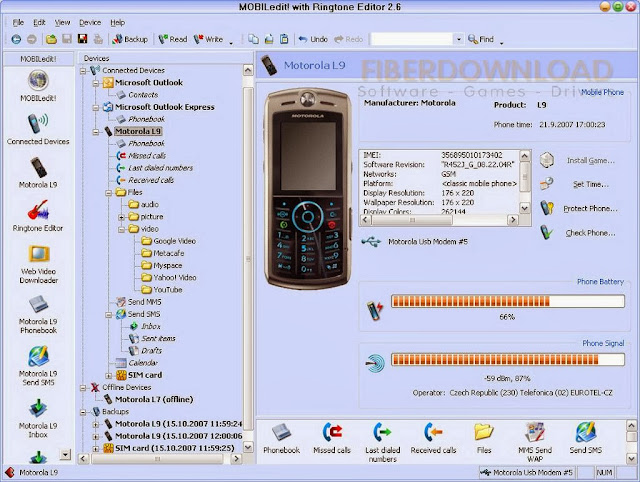
Task: Open the Edit menu
Action: pyautogui.click(x=39, y=22)
